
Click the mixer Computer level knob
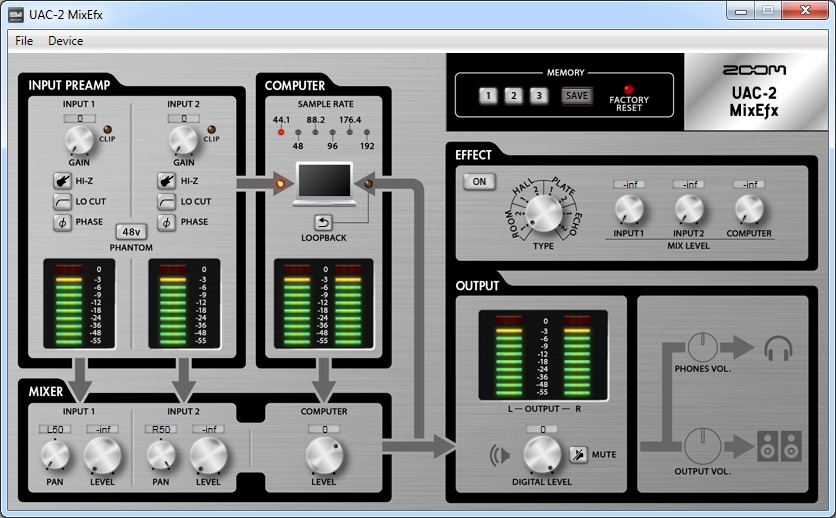tap(324, 455)
